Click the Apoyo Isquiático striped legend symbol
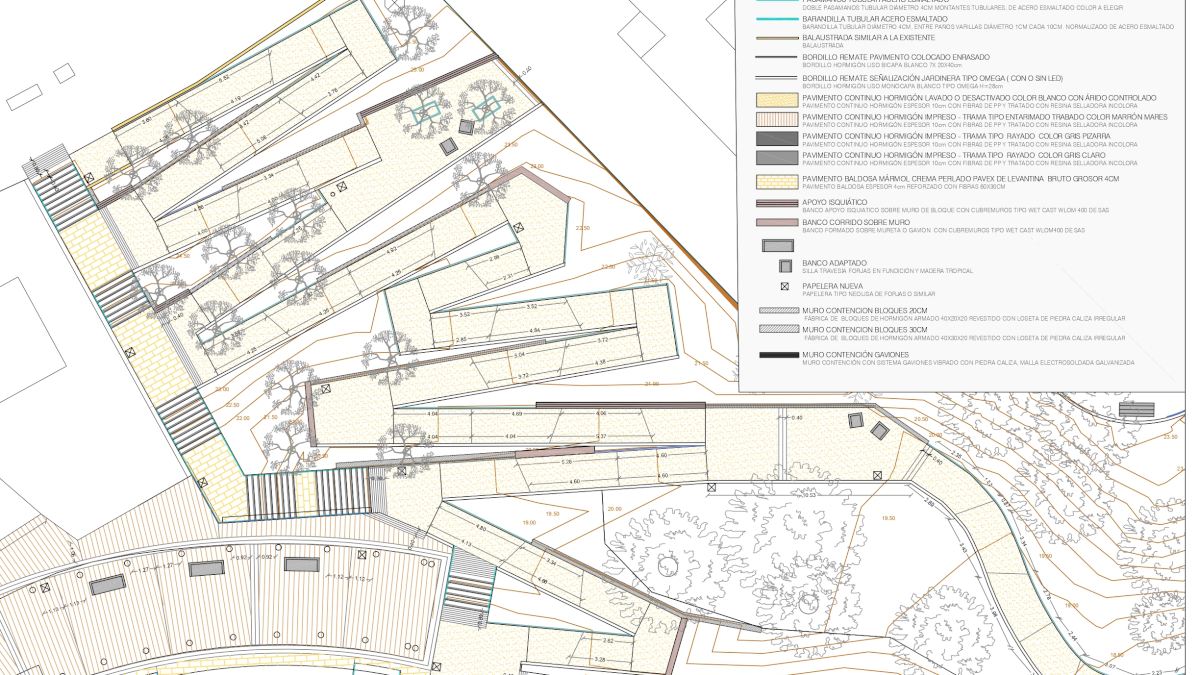This screenshot has height=675, width=1200. pyautogui.click(x=770, y=202)
